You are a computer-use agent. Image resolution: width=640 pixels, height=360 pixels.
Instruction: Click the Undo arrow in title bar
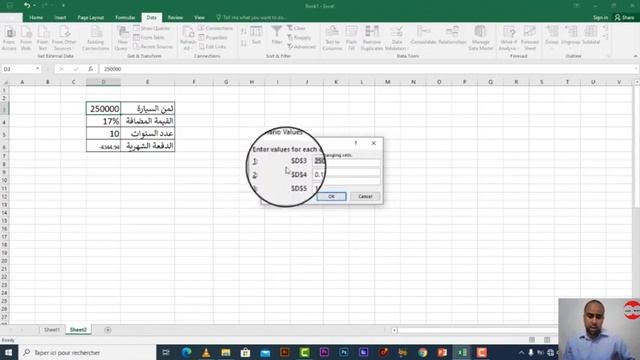pyautogui.click(x=27, y=5)
